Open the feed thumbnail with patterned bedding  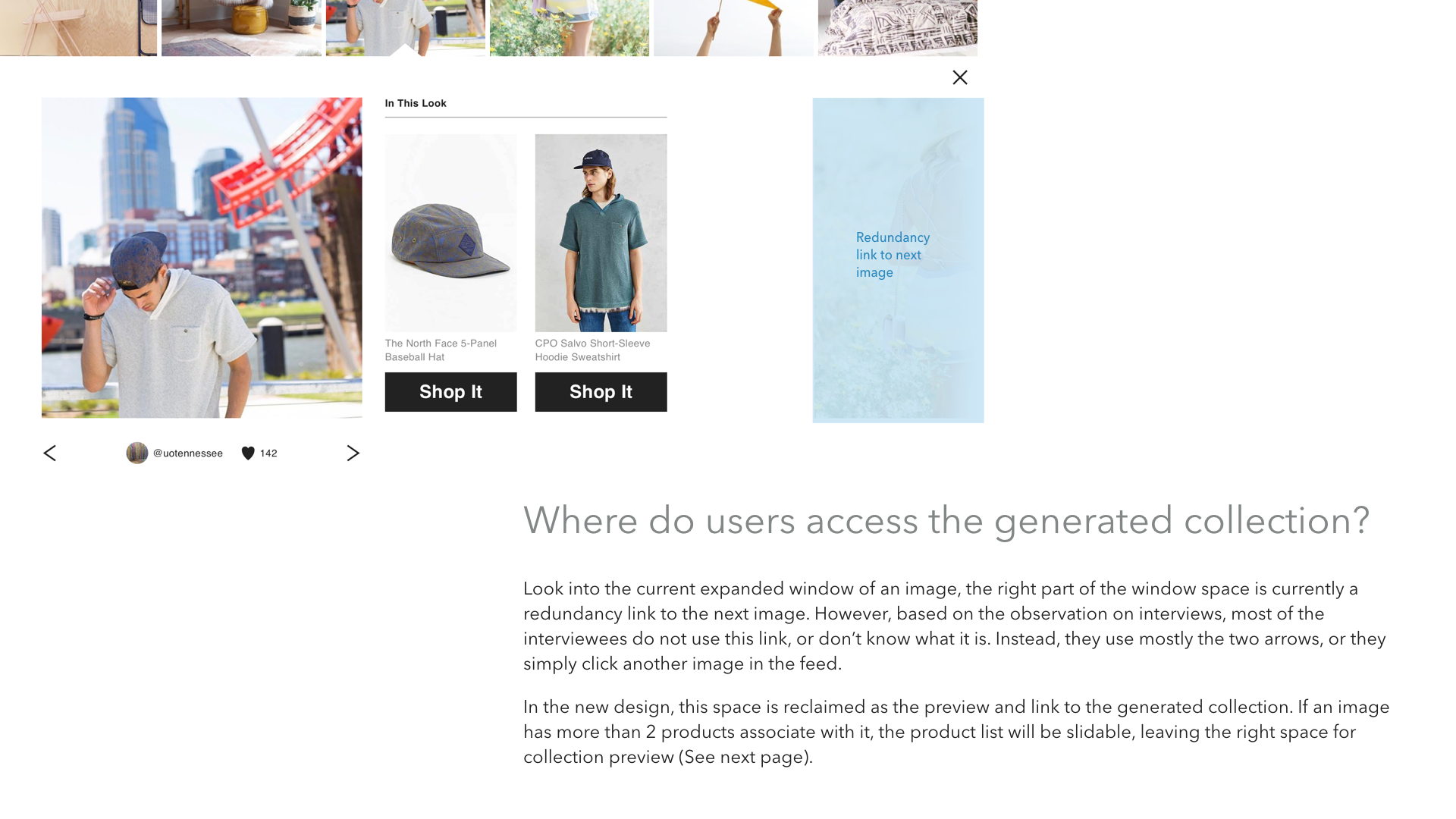click(x=897, y=27)
